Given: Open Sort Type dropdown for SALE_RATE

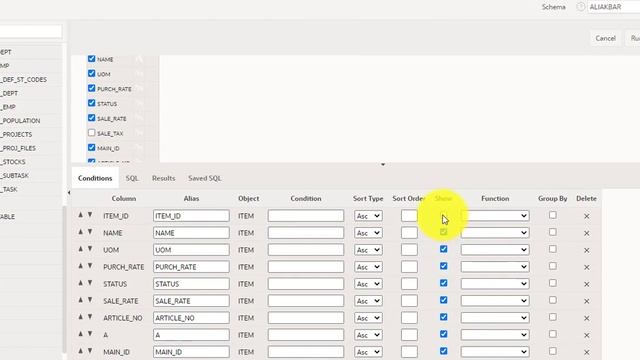Looking at the screenshot, I should click(368, 301).
